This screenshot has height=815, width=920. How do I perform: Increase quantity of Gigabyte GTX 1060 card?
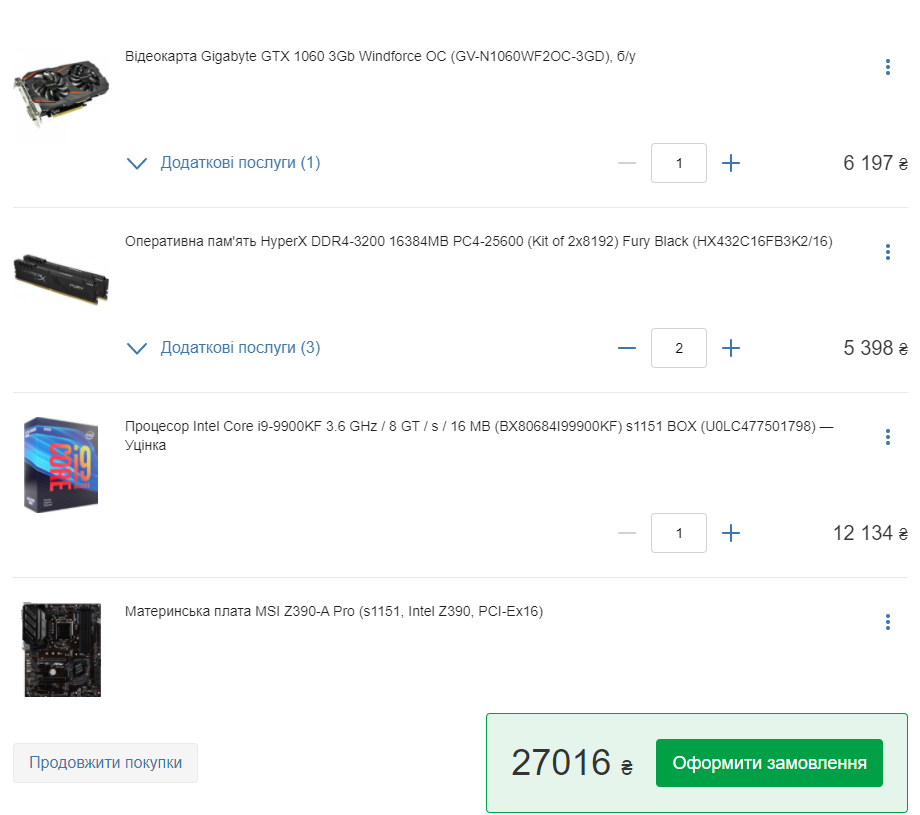coord(730,163)
